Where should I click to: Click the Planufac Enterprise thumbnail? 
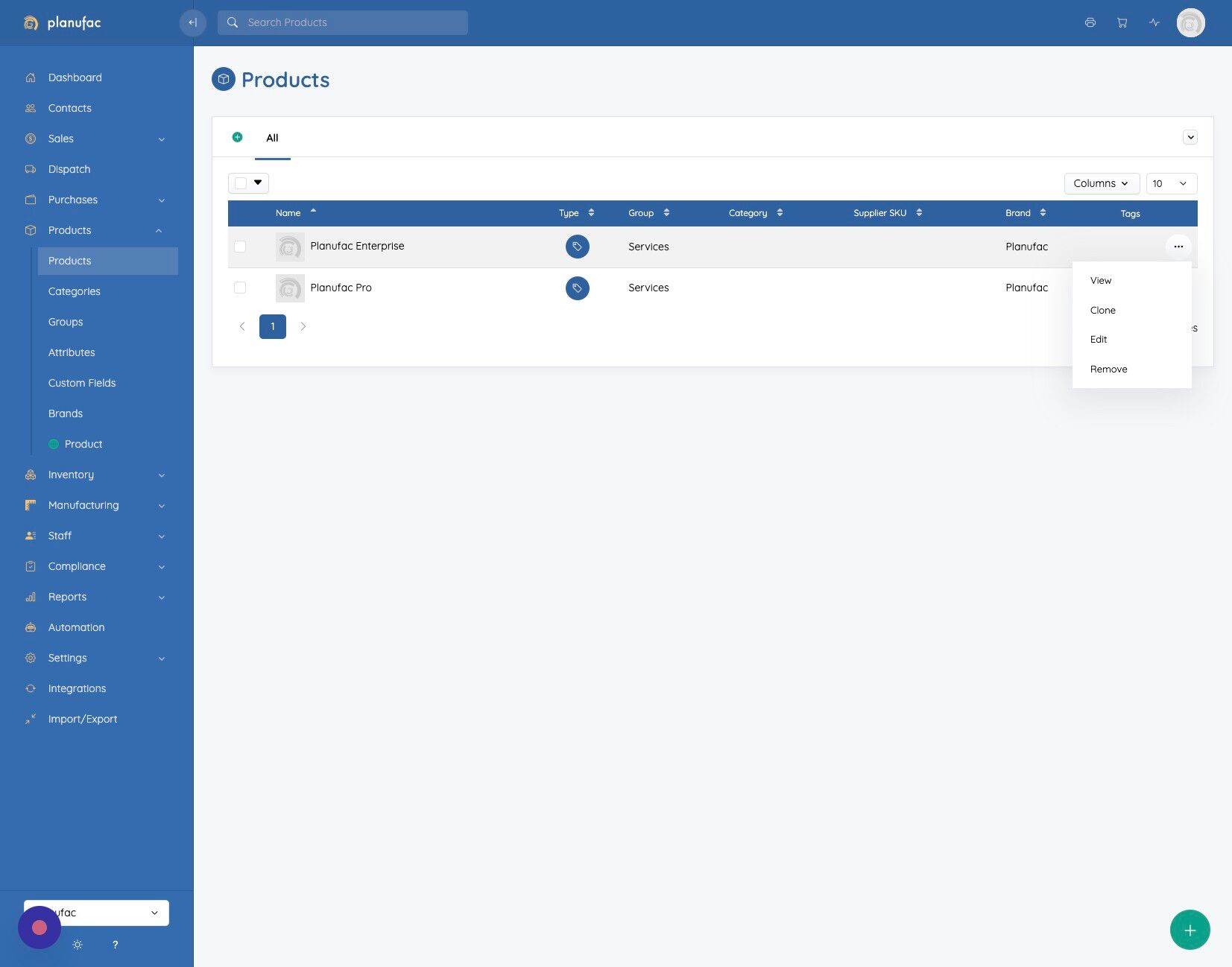click(x=290, y=247)
